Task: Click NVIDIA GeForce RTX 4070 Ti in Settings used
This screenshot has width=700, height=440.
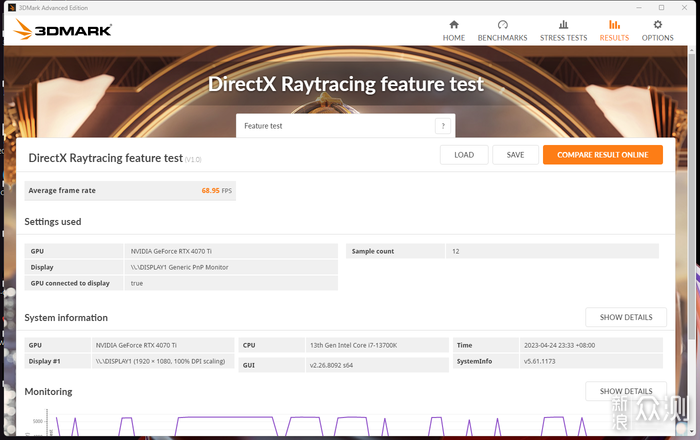Action: click(171, 251)
